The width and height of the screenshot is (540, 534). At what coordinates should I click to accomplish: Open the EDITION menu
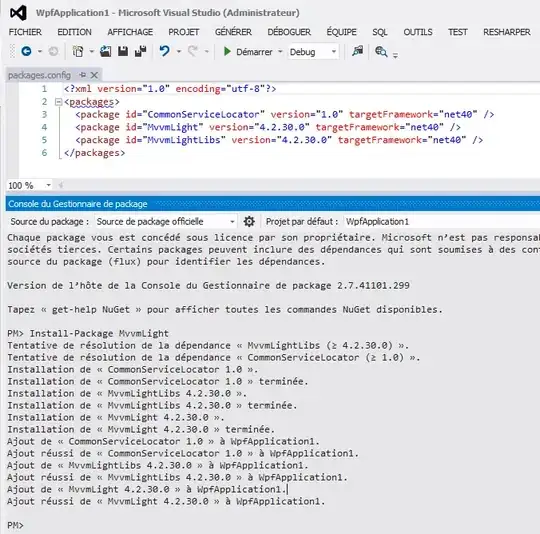pyautogui.click(x=74, y=32)
